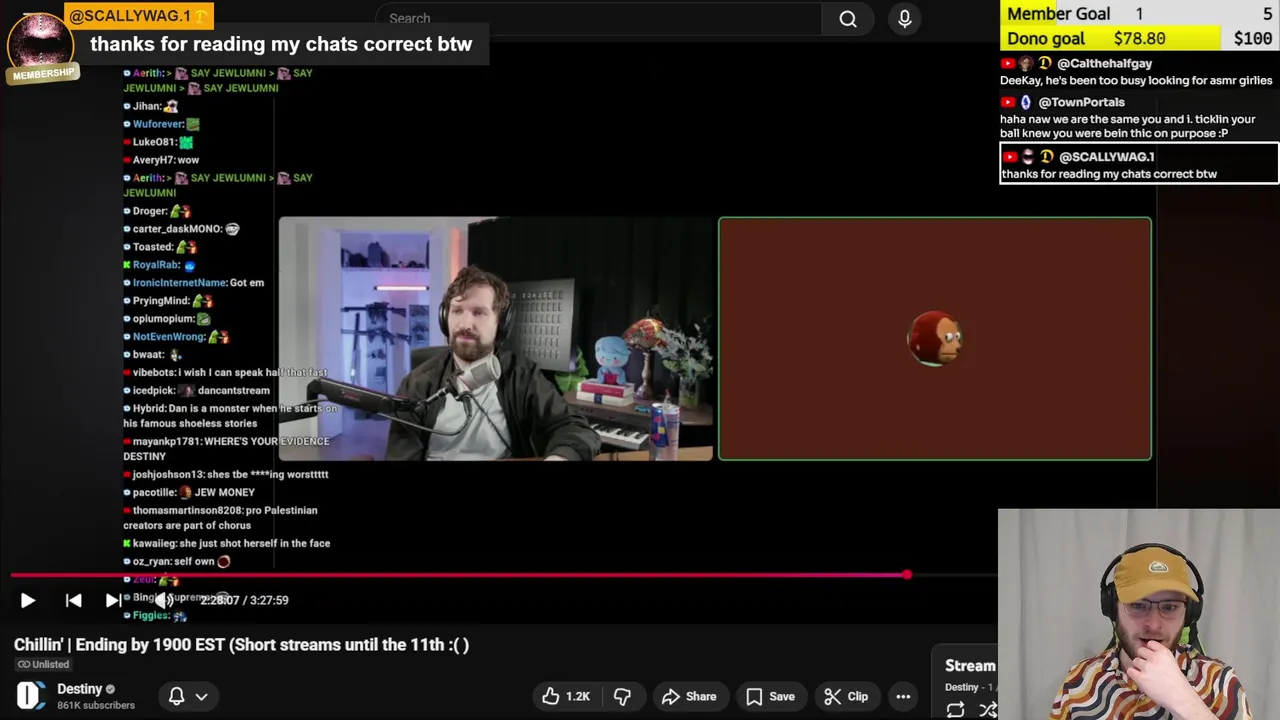Dislike the video with thumbs down
The width and height of the screenshot is (1280, 720).
[x=622, y=696]
